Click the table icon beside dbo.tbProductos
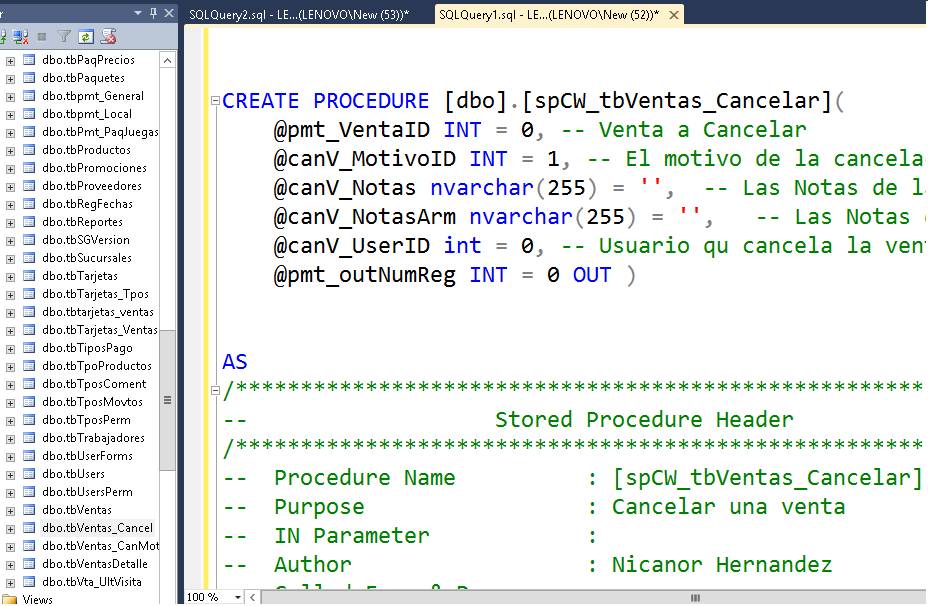The height and width of the screenshot is (606, 928). (x=30, y=150)
